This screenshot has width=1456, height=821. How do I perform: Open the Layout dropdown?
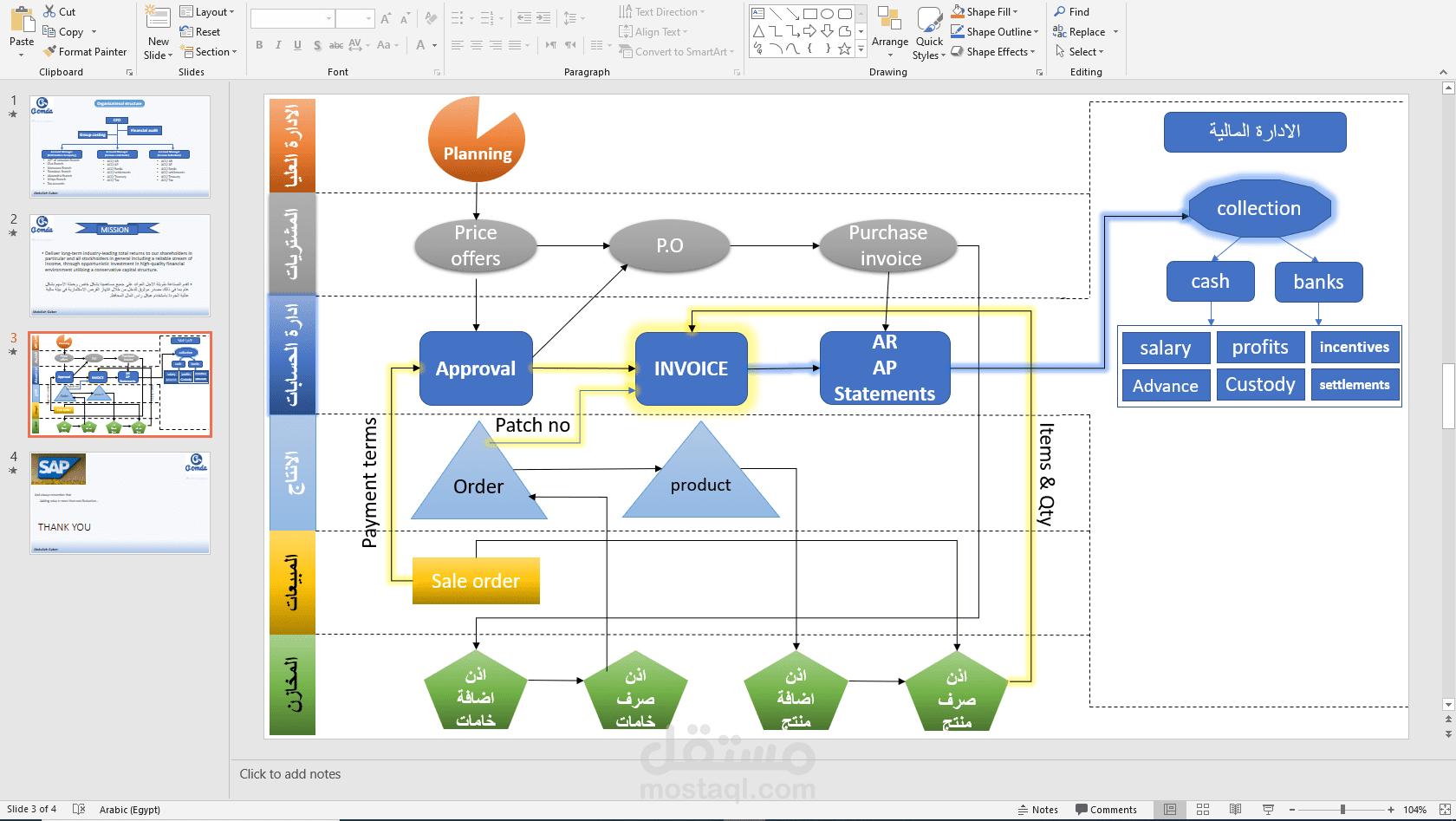coord(207,12)
